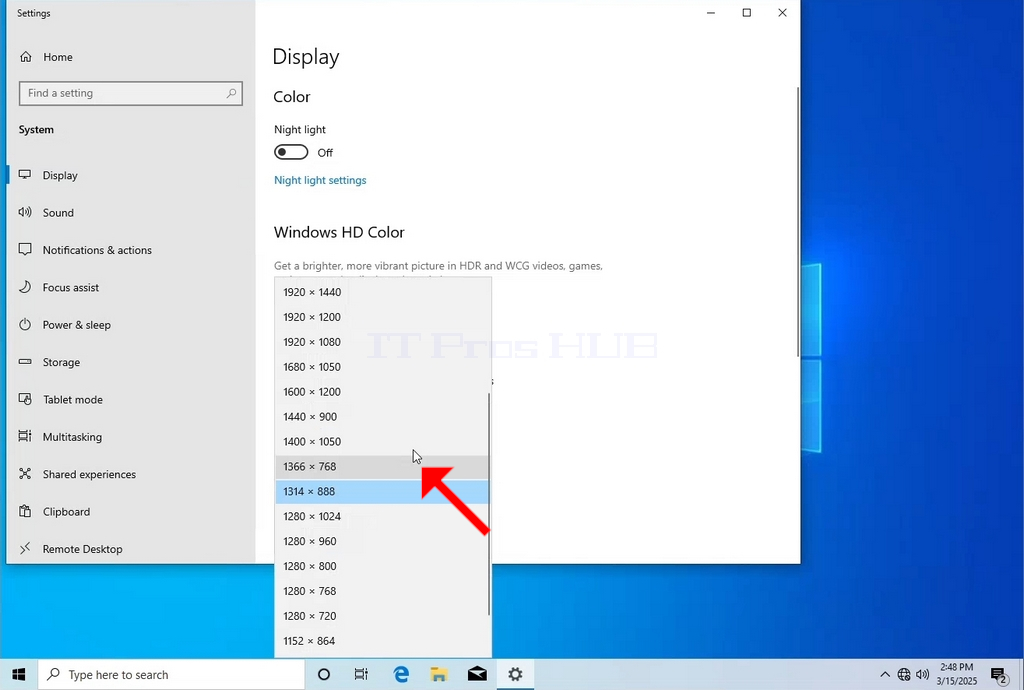Open the Focus assist moon icon
The height and width of the screenshot is (690, 1024).
25,287
